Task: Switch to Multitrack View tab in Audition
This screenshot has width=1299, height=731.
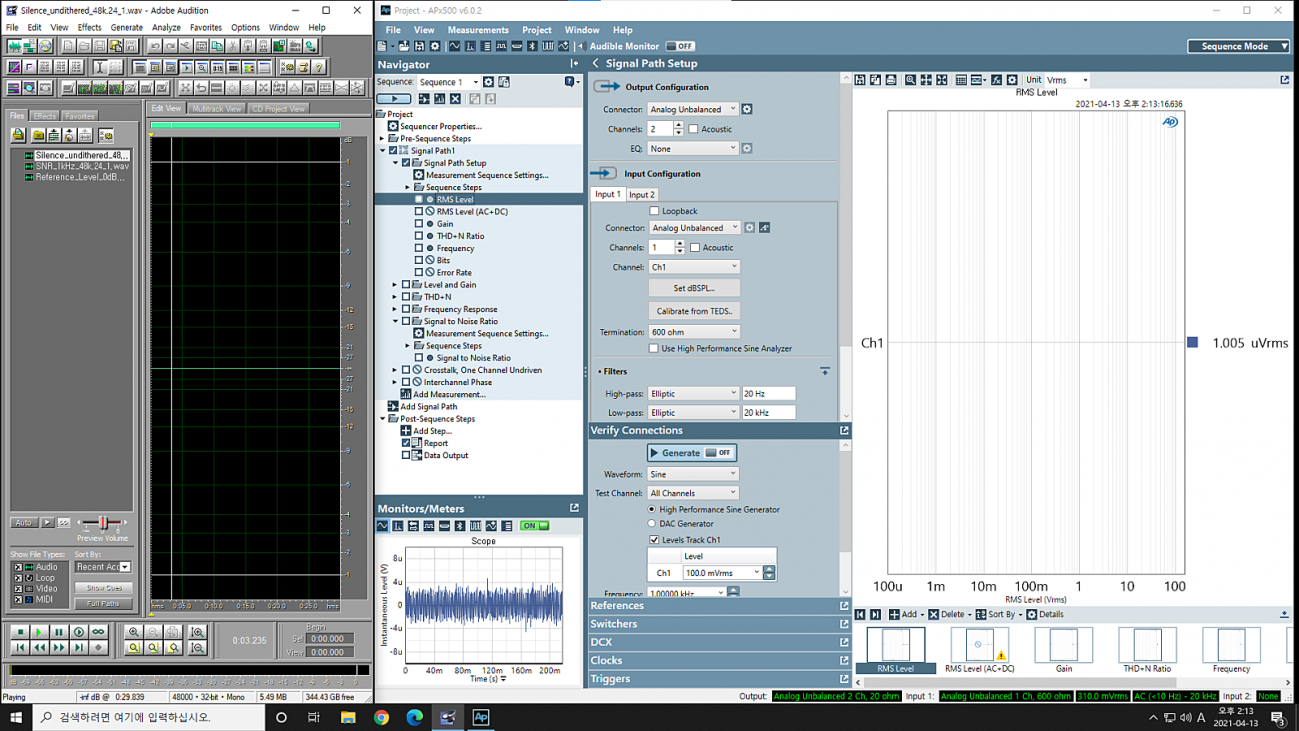Action: [216, 108]
